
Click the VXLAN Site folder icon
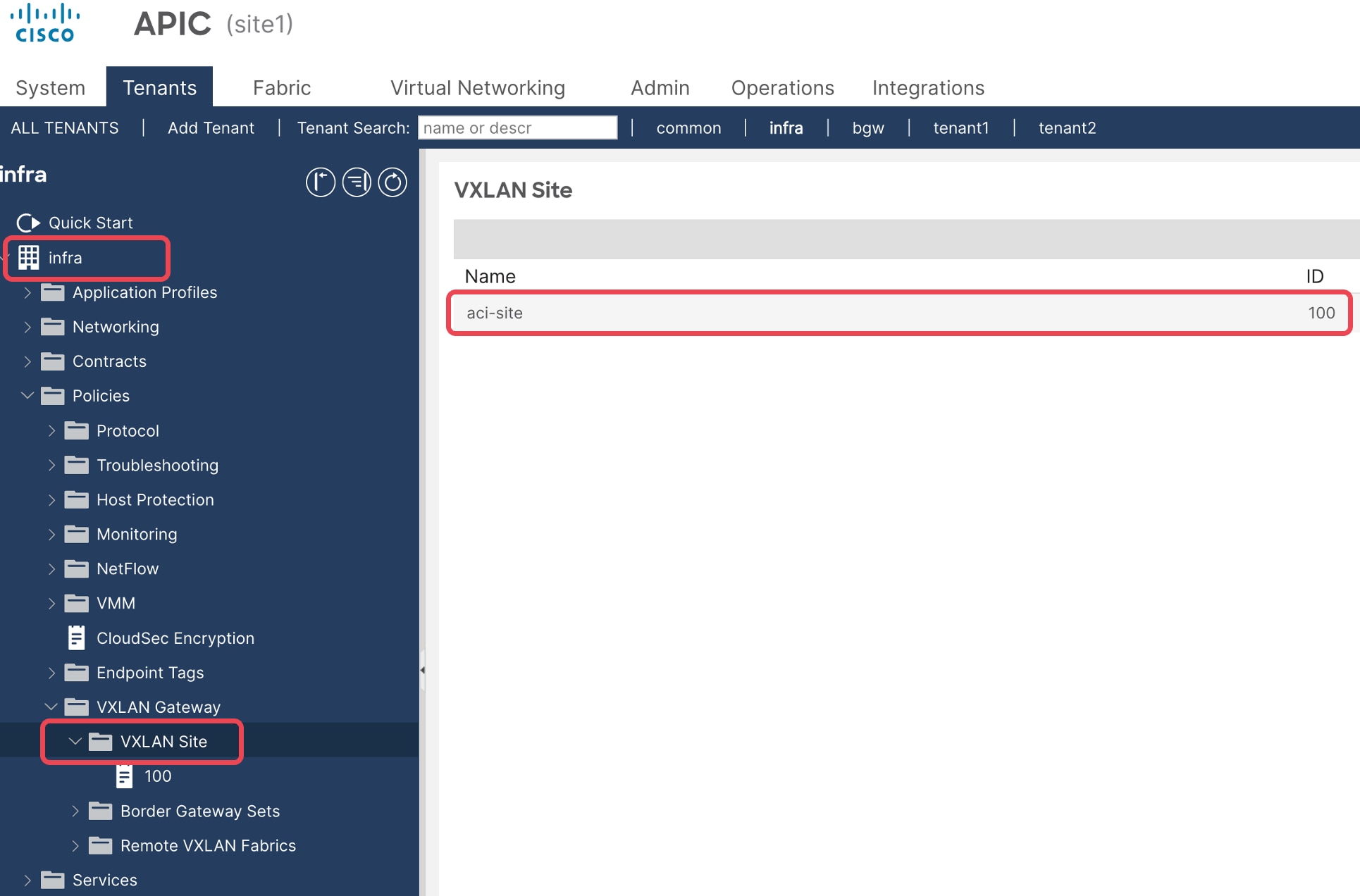click(x=101, y=741)
